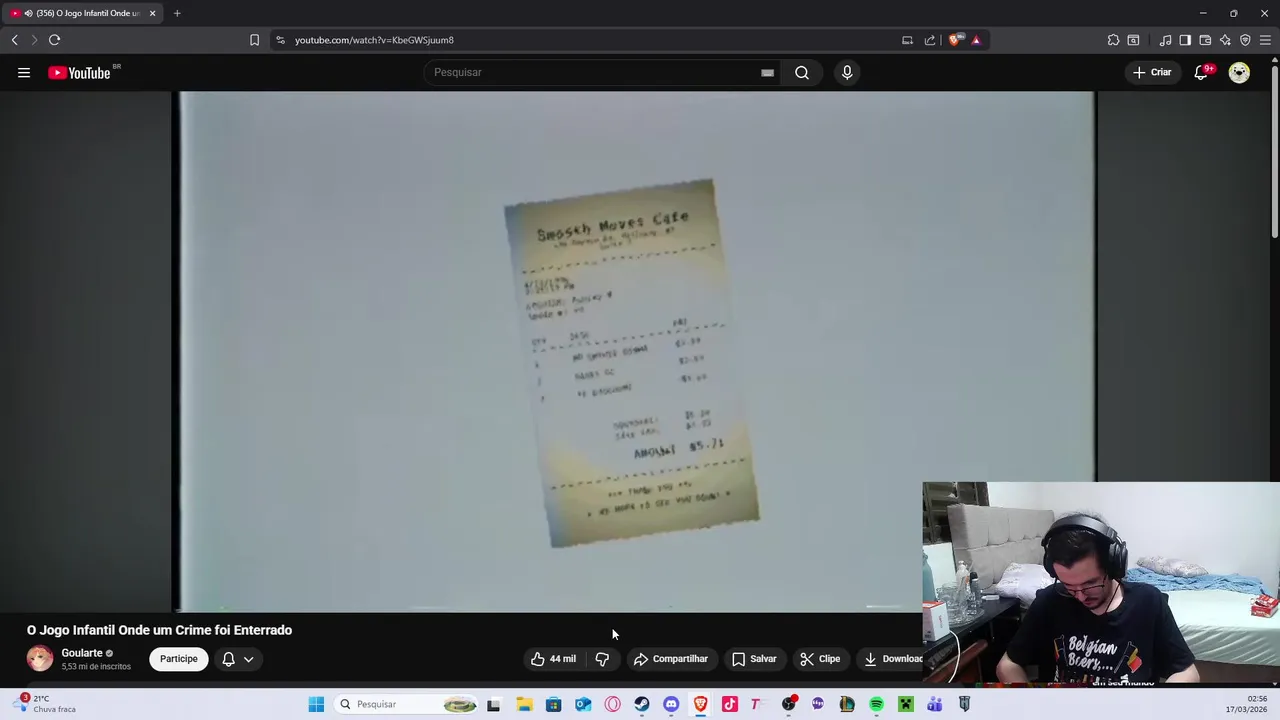Open Leo AI sparkle icon

[1225, 40]
